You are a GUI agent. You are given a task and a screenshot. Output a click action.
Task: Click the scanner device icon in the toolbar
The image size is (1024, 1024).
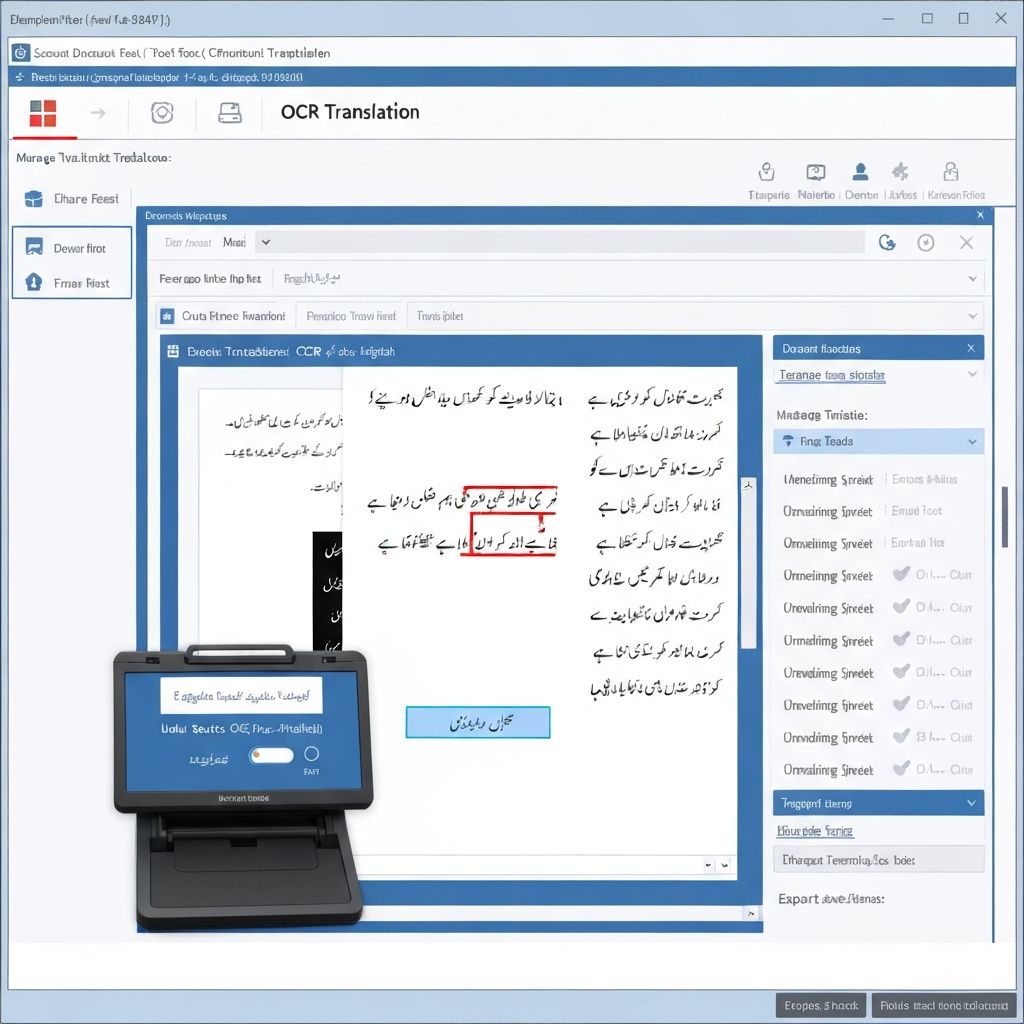point(229,113)
